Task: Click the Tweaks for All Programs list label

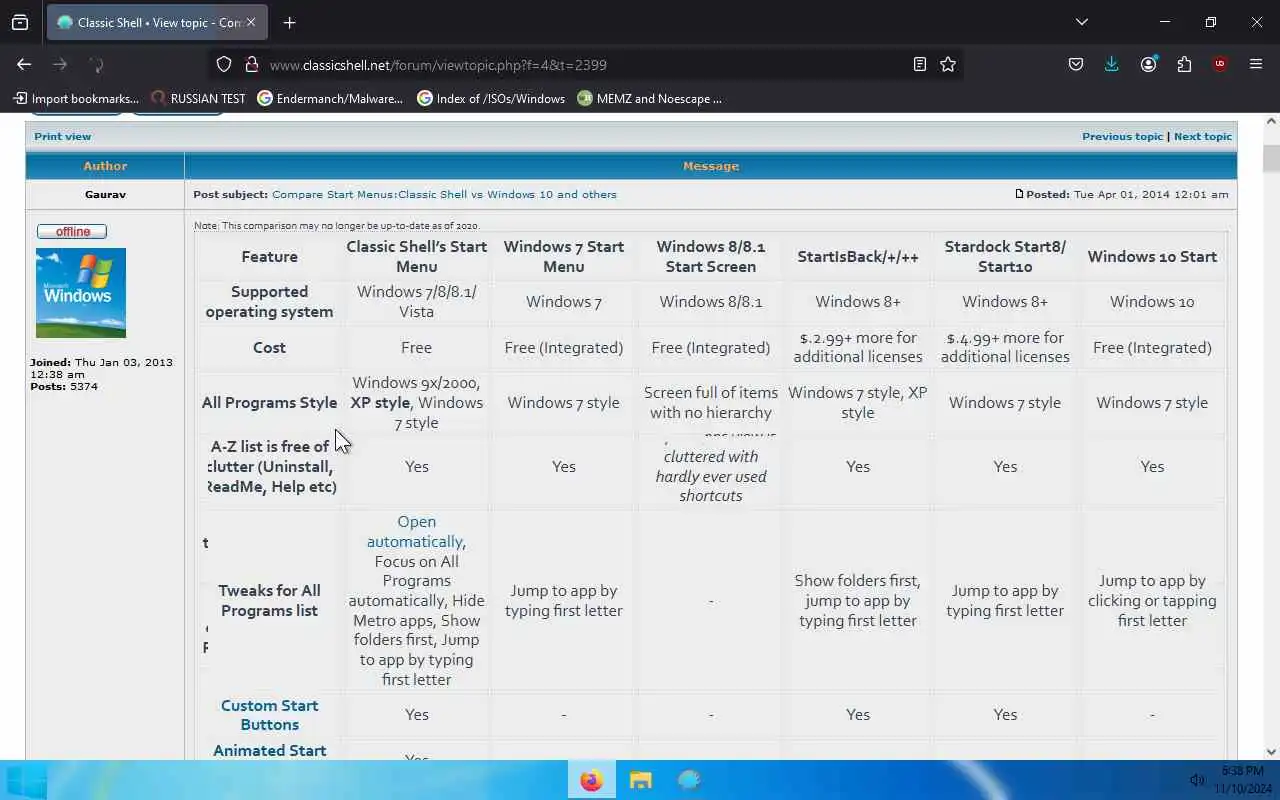Action: 269,601
